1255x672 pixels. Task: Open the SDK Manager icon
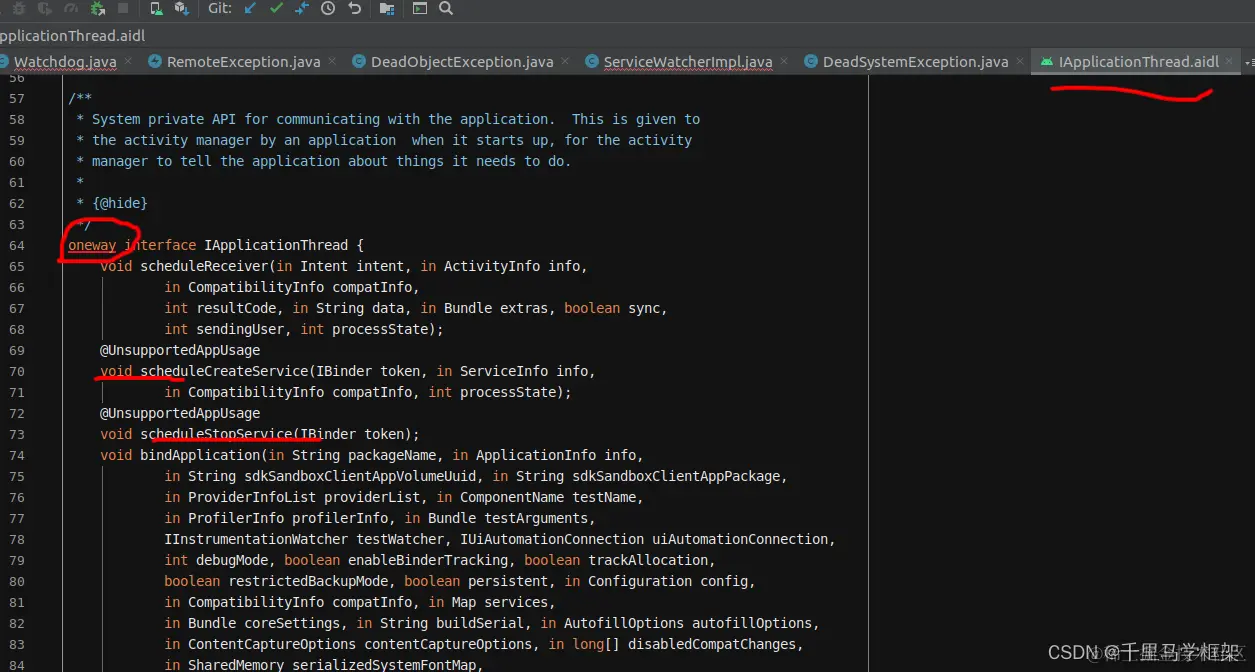coord(181,8)
